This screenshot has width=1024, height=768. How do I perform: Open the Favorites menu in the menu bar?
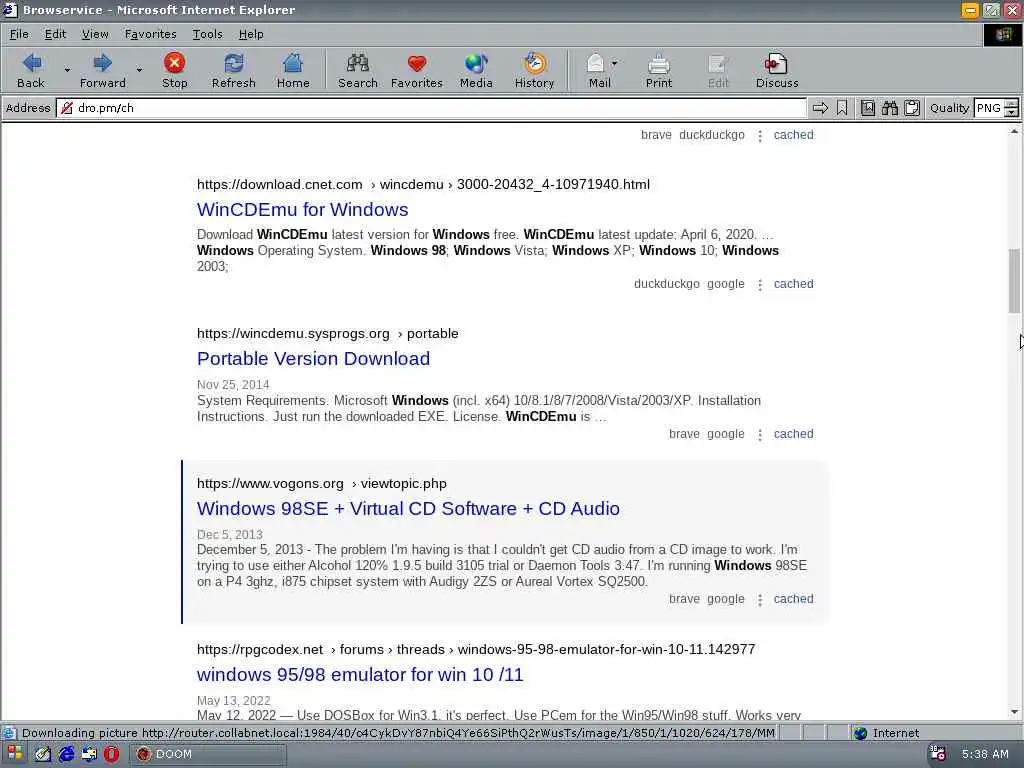pos(151,34)
